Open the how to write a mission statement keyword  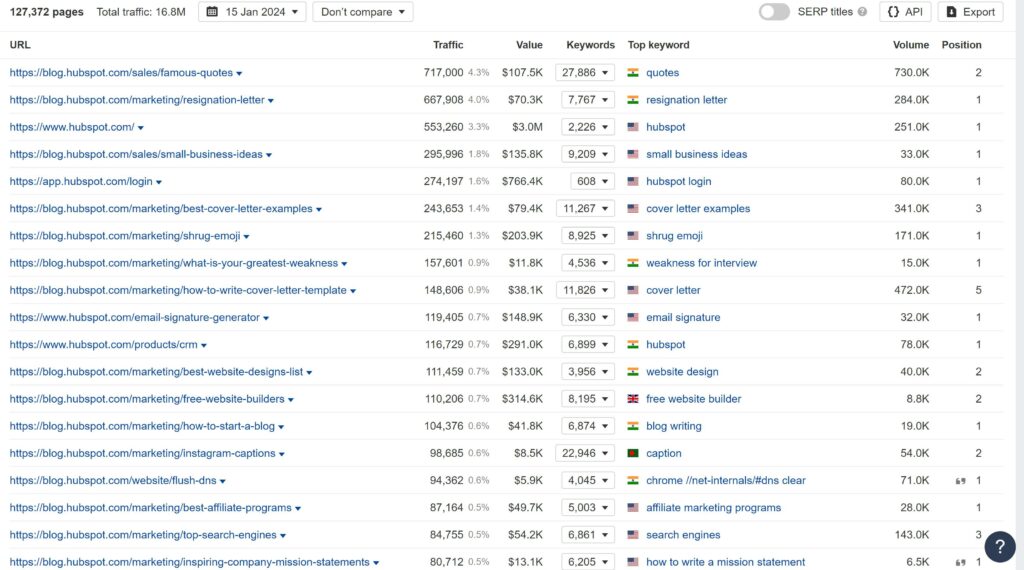pyautogui.click(x=725, y=562)
